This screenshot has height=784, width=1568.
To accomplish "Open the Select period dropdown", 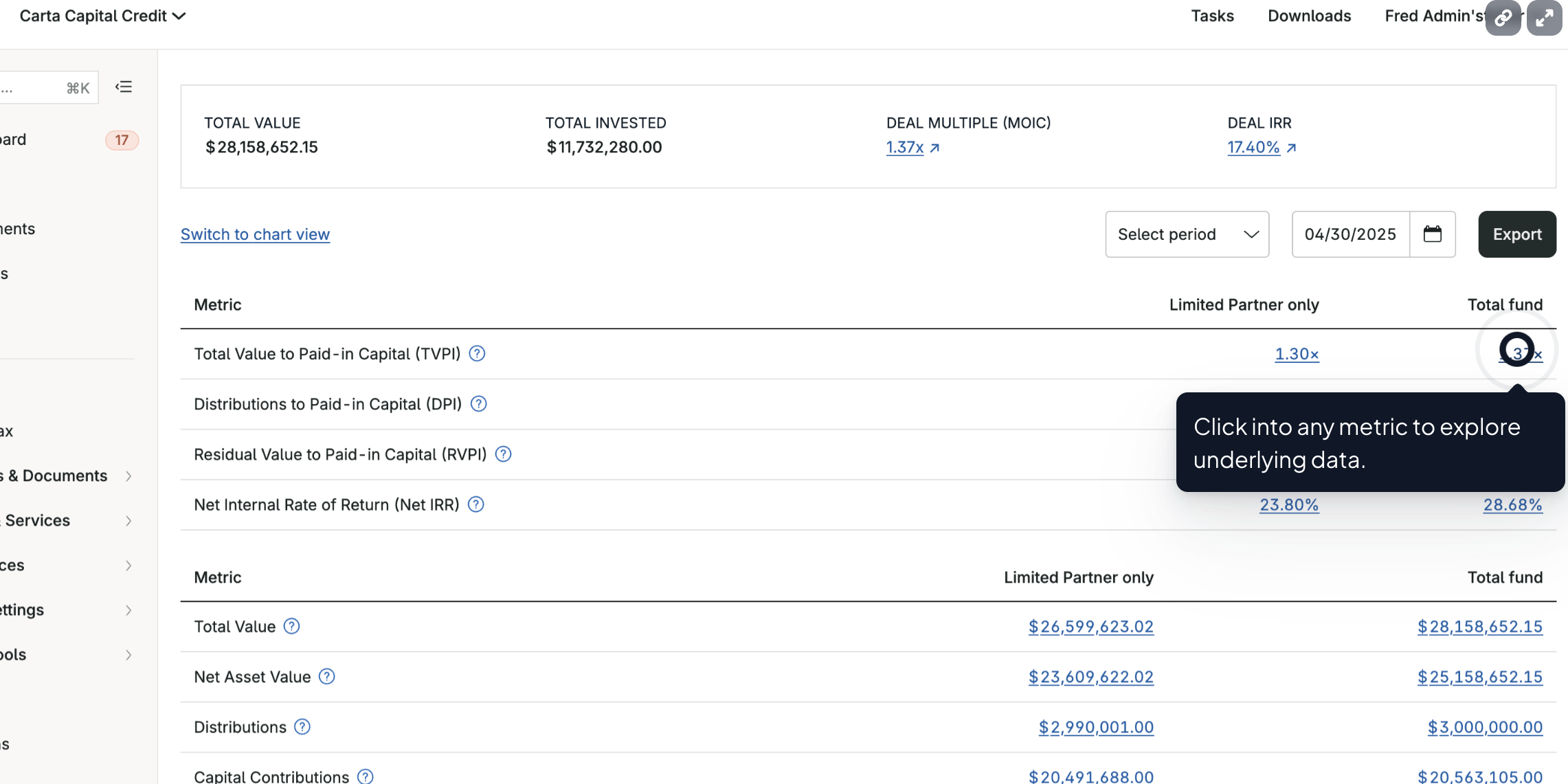I will (x=1187, y=234).
